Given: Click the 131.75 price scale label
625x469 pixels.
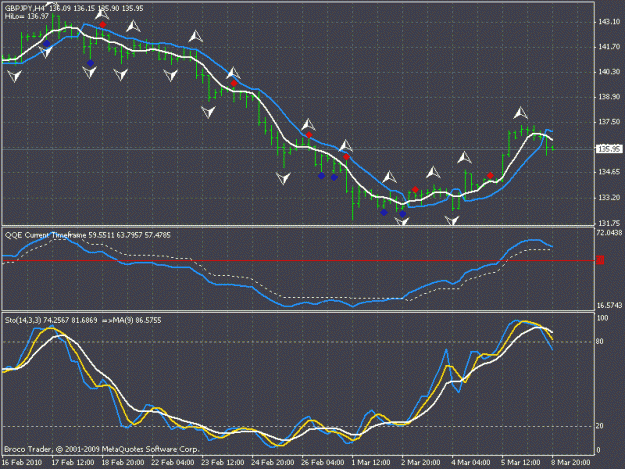Looking at the screenshot, I should point(609,223).
